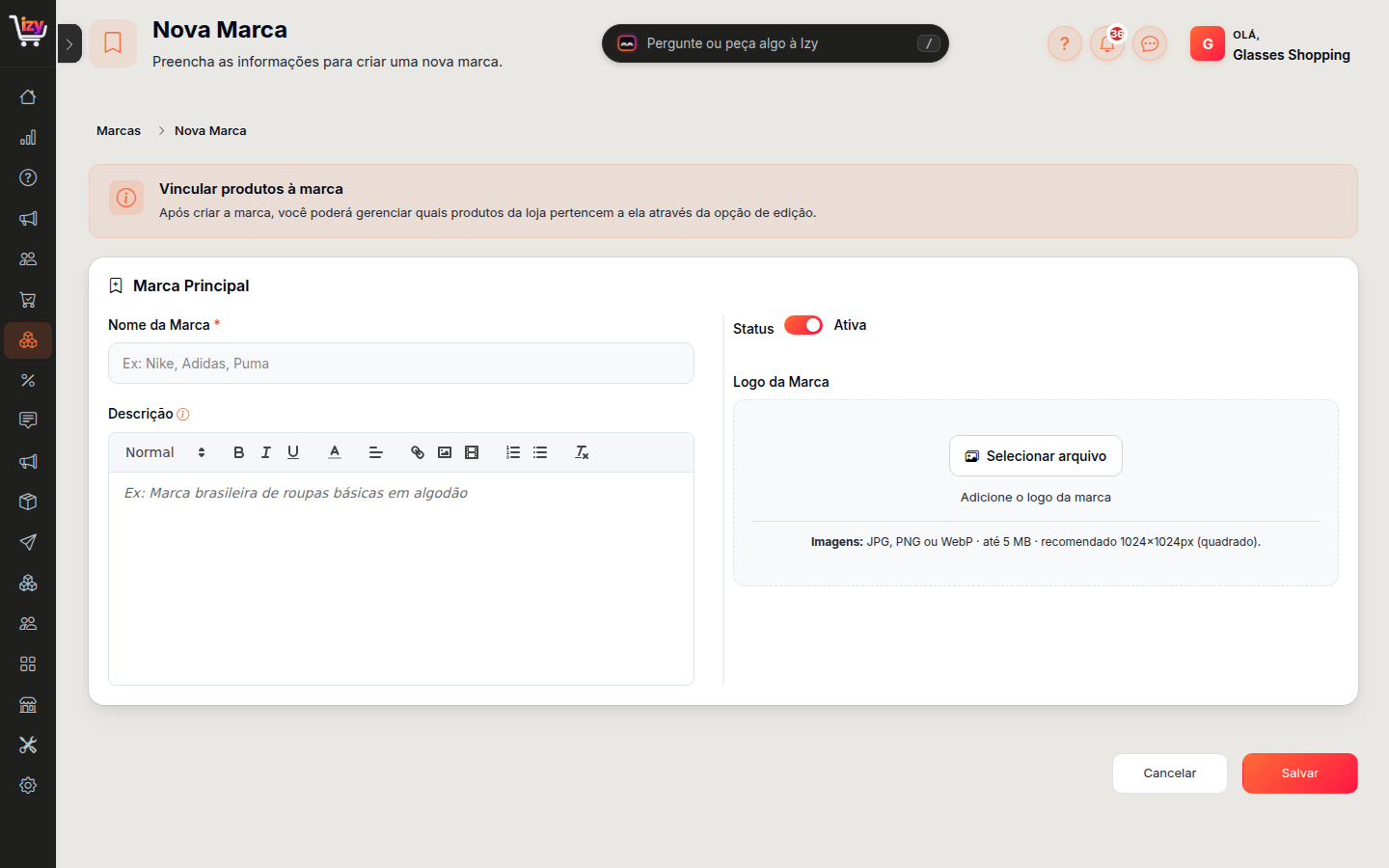
Task: Open the wrench and screwdriver tools icon
Action: coord(28,745)
